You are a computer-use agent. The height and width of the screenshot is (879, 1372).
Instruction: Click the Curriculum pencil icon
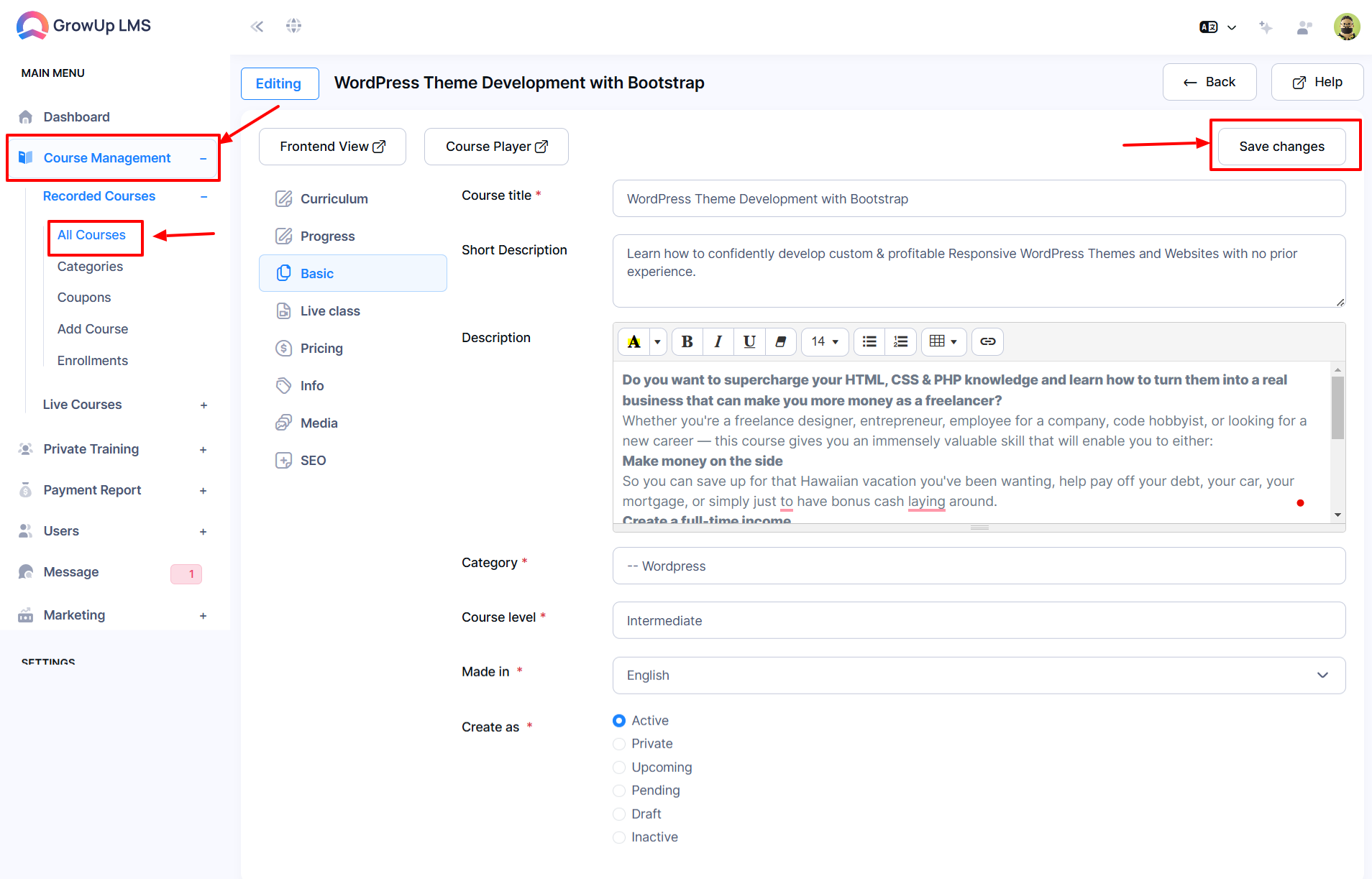coord(284,198)
